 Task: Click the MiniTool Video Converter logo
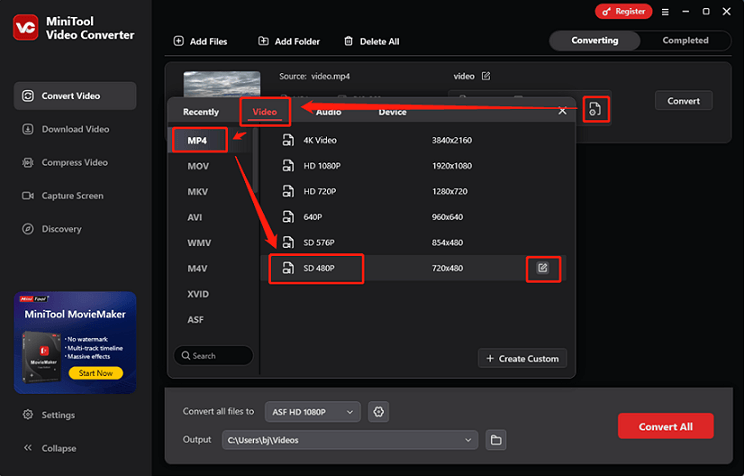(26, 27)
